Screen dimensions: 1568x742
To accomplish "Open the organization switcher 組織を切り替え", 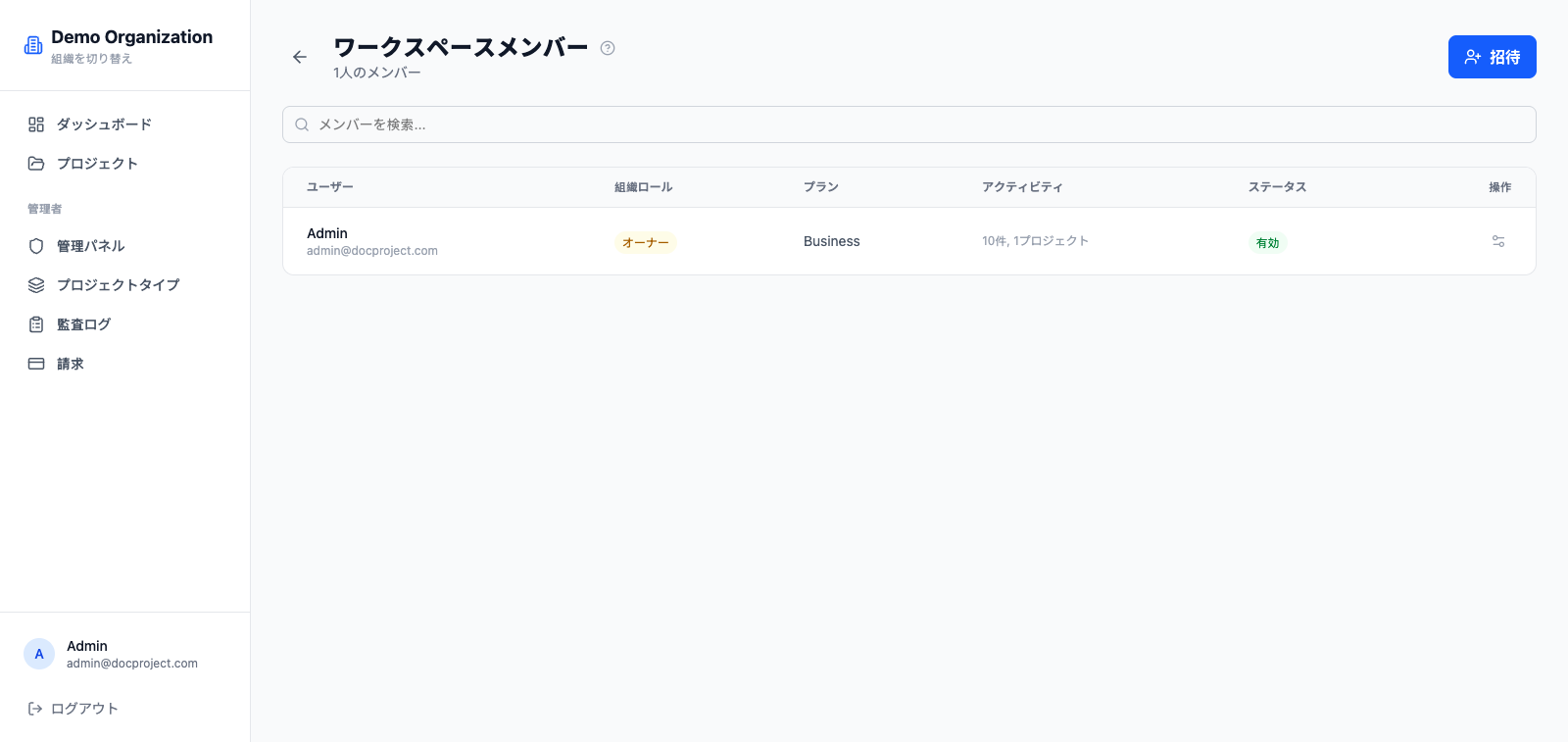I will coord(91,59).
